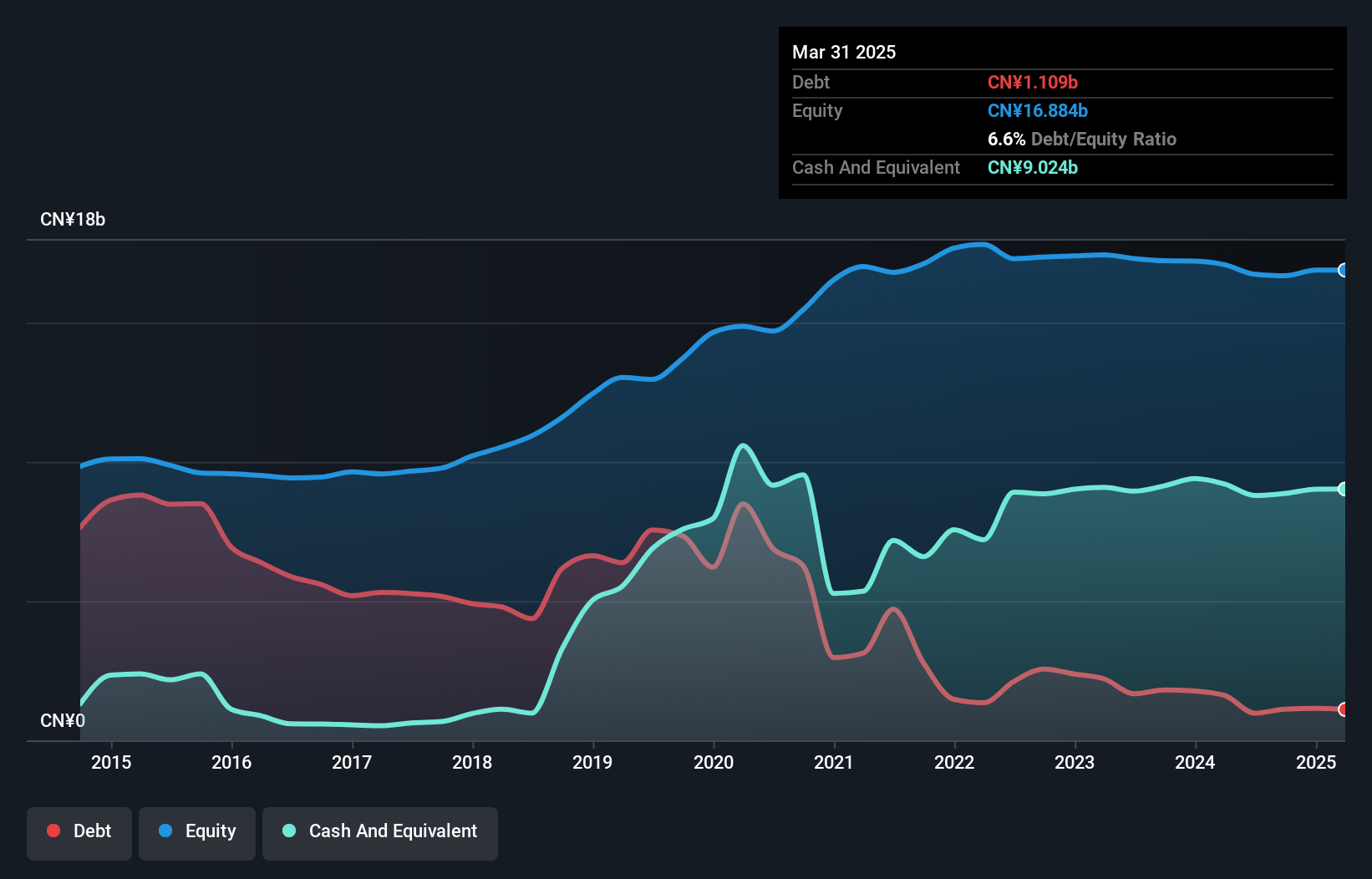Click the 2016 x-axis label
The image size is (1372, 879).
pyautogui.click(x=231, y=762)
